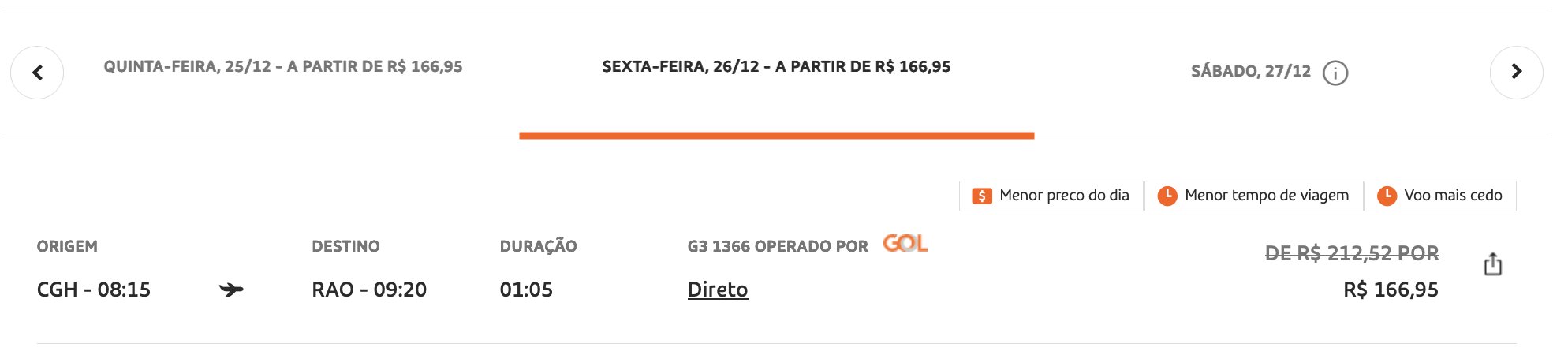This screenshot has width=1568, height=355.
Task: Click info icon beside Sábado, 27/12
Action: point(1335,73)
